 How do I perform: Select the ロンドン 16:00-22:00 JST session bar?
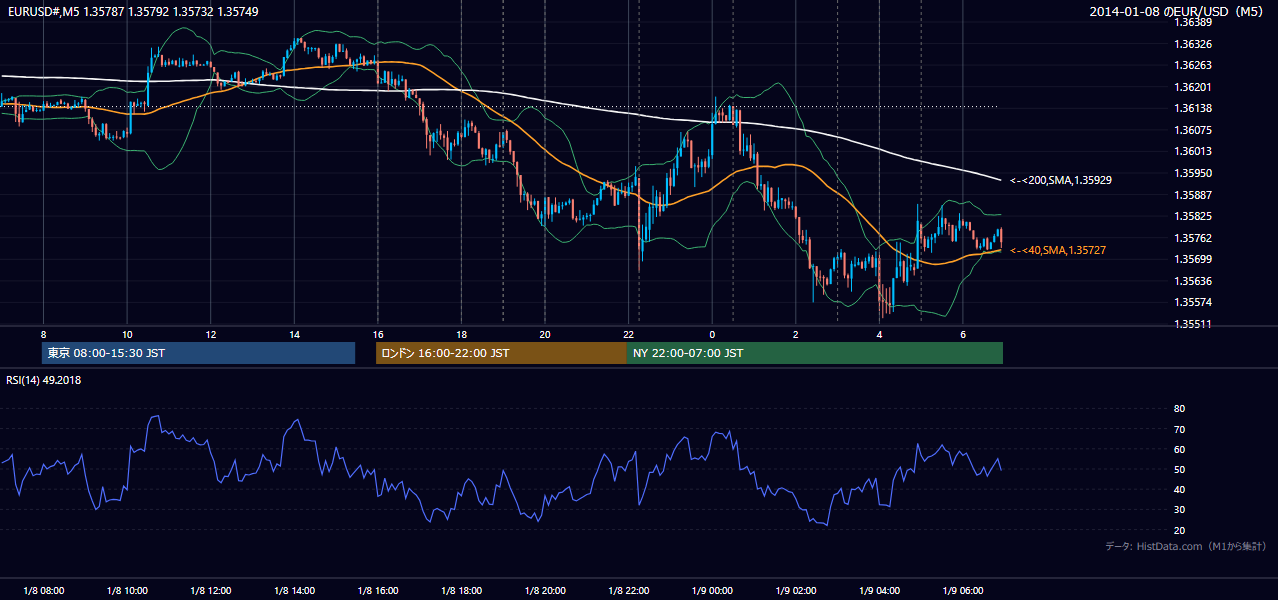pyautogui.click(x=501, y=353)
